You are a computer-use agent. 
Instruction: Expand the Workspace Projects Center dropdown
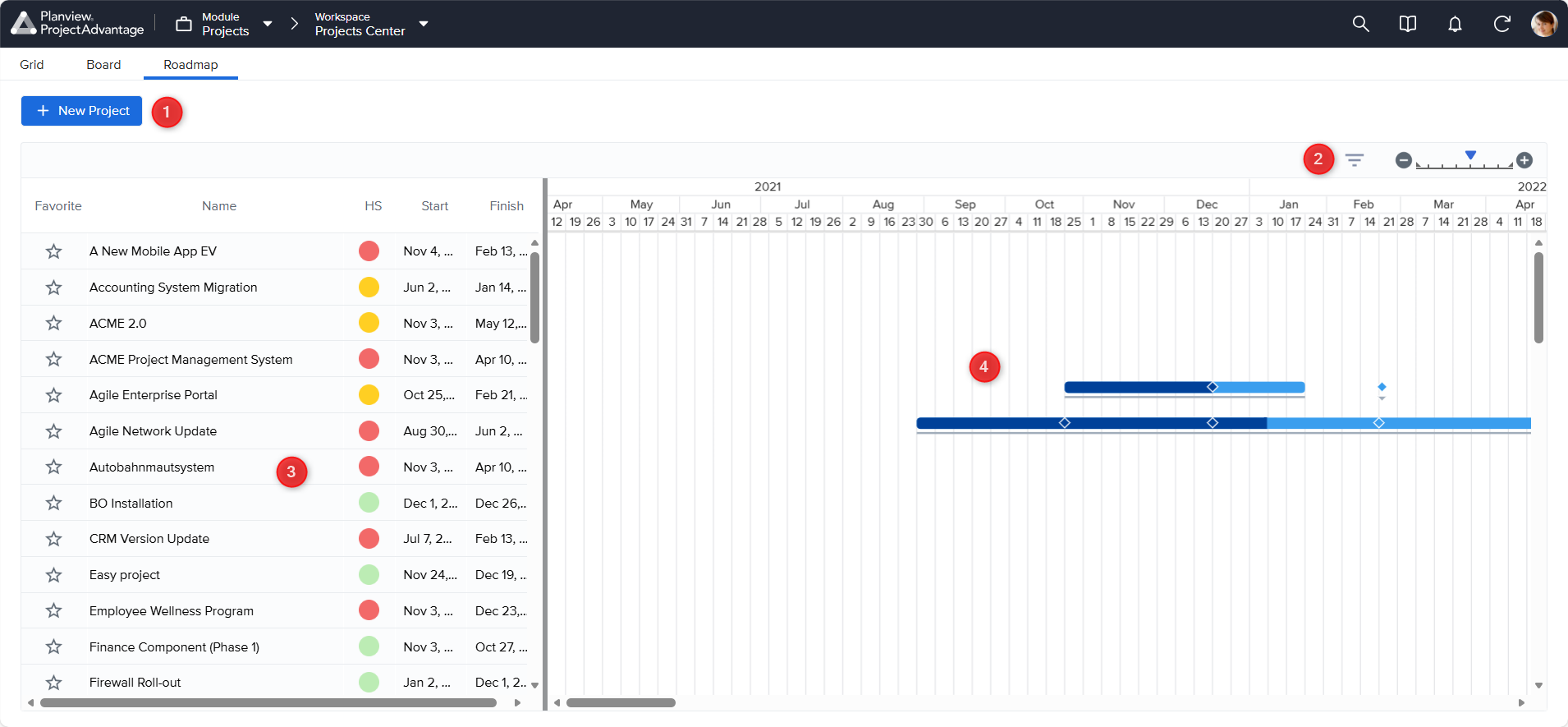424,24
